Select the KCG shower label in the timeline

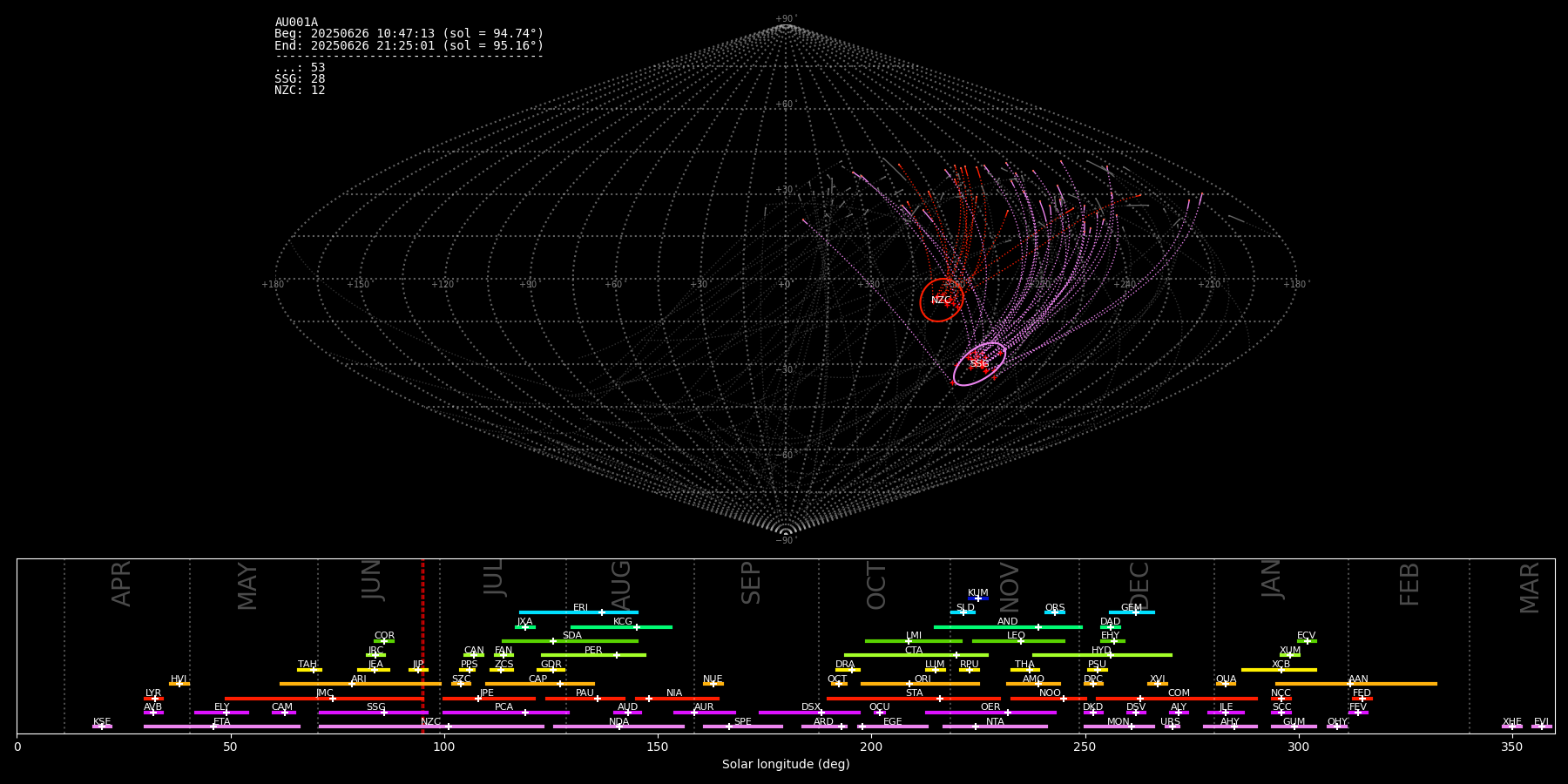pyautogui.click(x=623, y=622)
